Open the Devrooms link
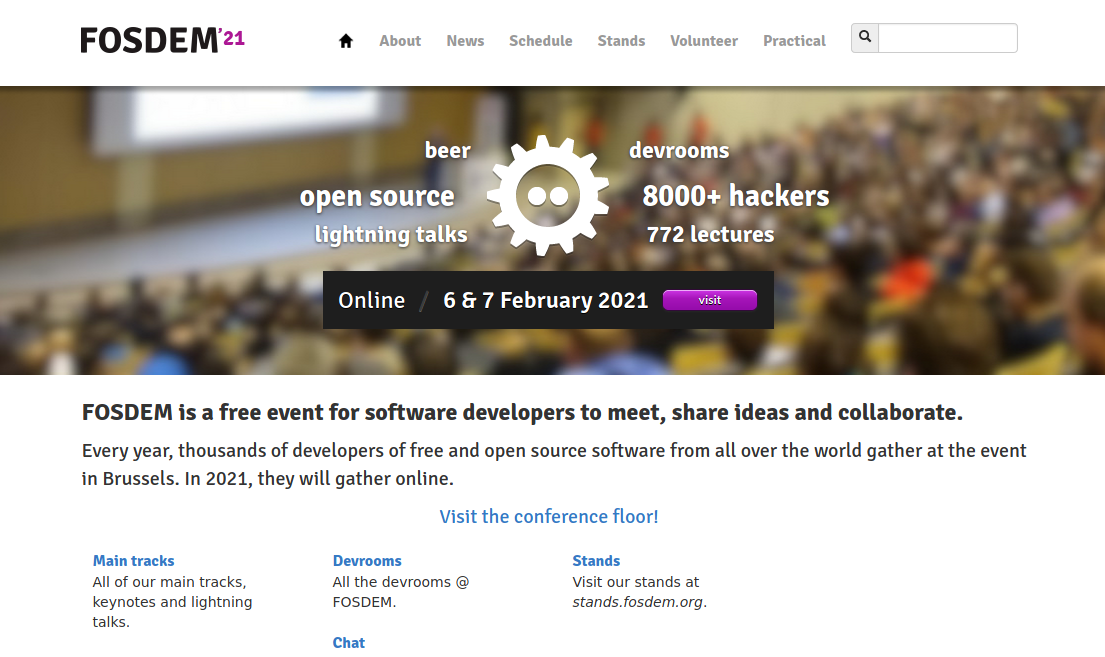Viewport: 1105px width, 657px height. [367, 561]
